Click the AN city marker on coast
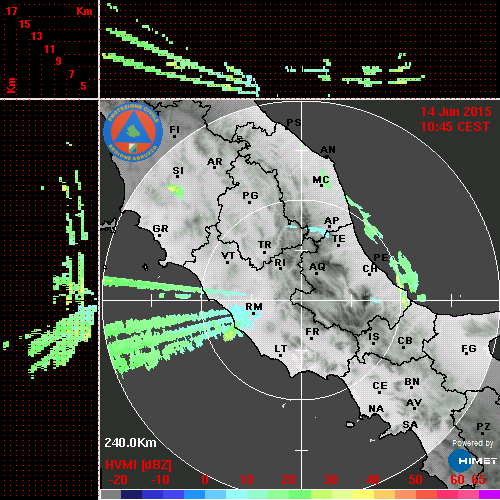The image size is (500, 500). pos(327,157)
